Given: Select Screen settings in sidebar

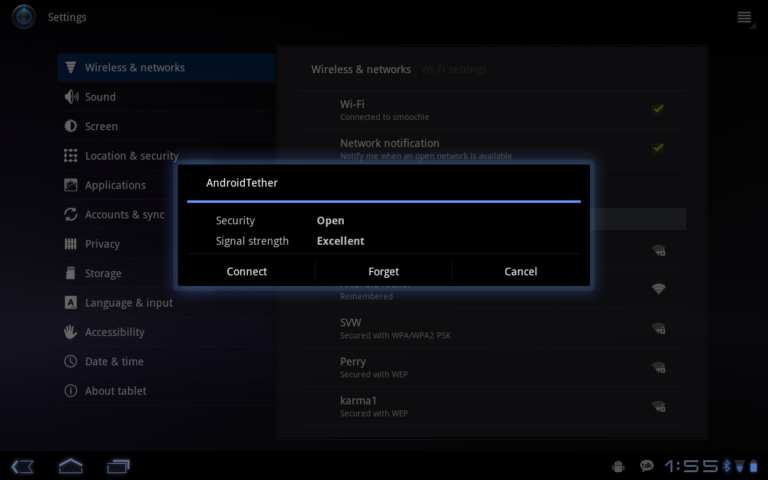Looking at the screenshot, I should pyautogui.click(x=101, y=126).
